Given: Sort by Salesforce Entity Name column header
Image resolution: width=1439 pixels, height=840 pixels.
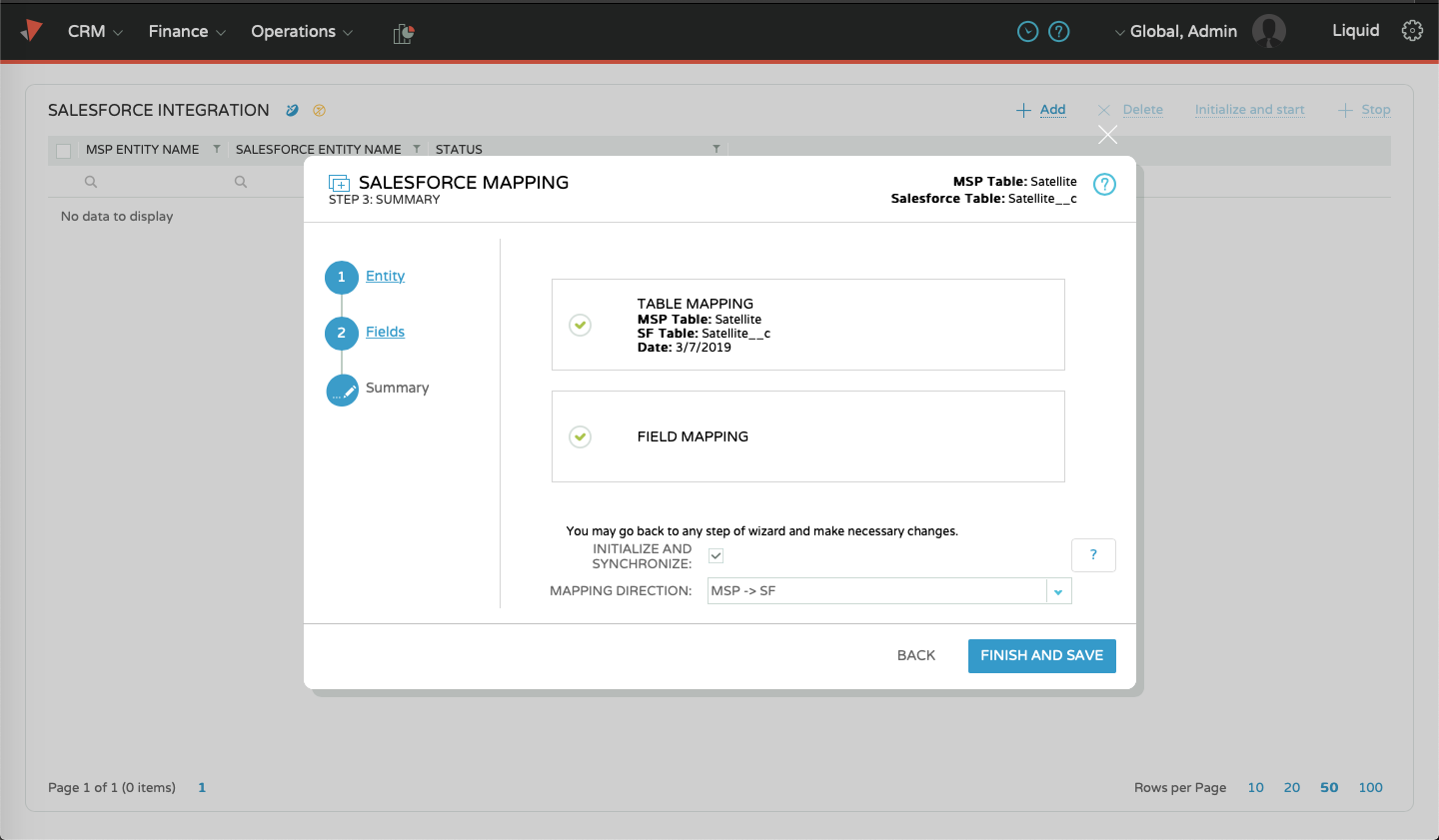Looking at the screenshot, I should pos(318,150).
